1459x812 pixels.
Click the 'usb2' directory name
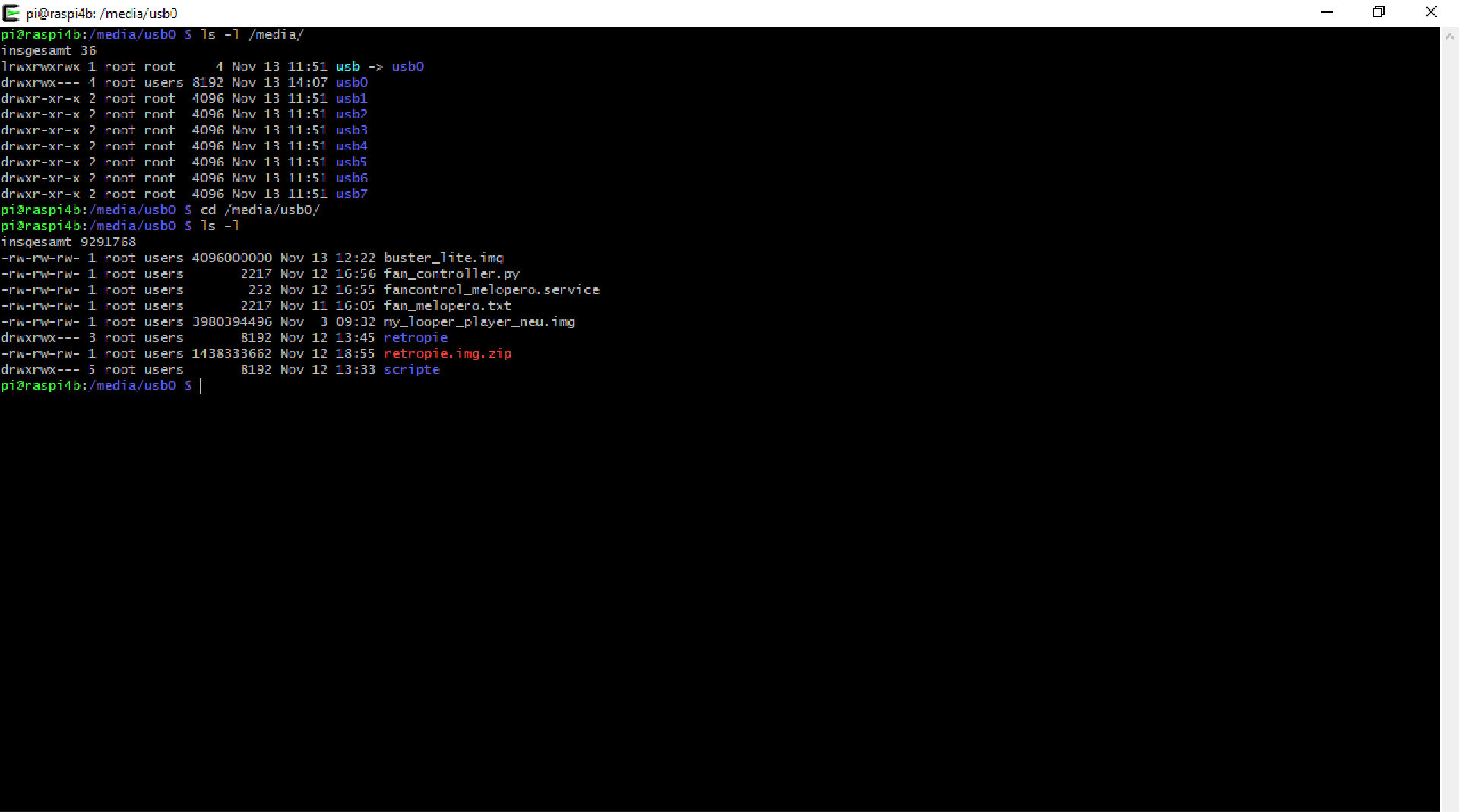352,115
